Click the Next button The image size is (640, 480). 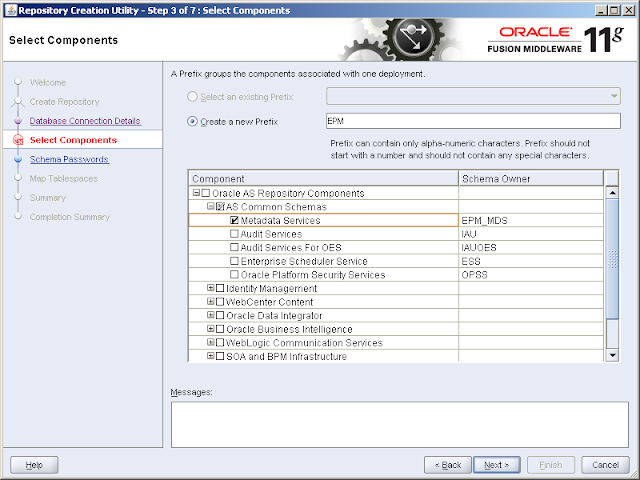(496, 465)
